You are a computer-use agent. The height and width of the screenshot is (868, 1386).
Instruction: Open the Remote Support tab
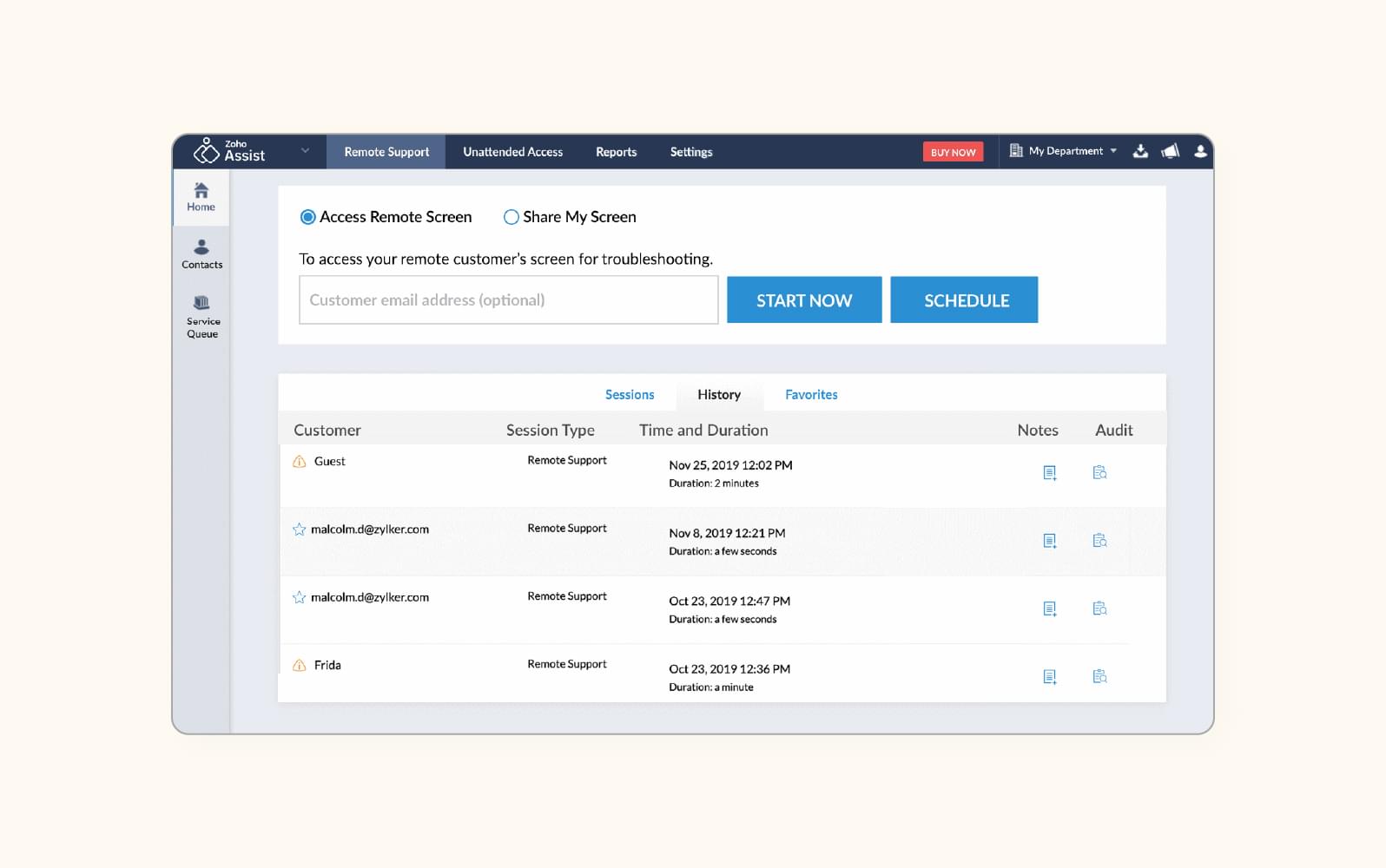(386, 152)
